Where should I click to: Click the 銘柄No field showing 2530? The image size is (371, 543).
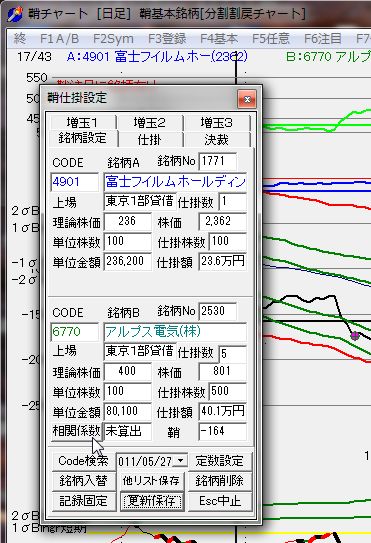tap(218, 311)
